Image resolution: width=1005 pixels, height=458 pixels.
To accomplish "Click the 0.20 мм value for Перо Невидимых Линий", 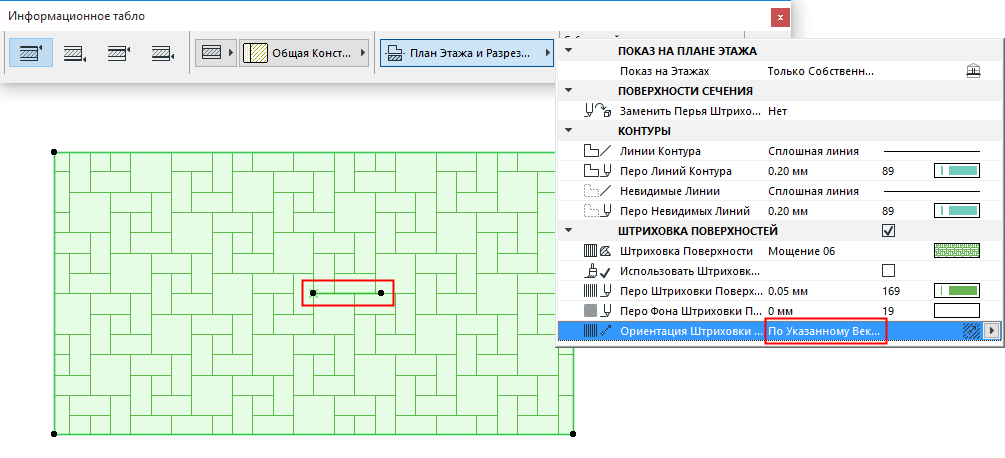I will pos(786,211).
